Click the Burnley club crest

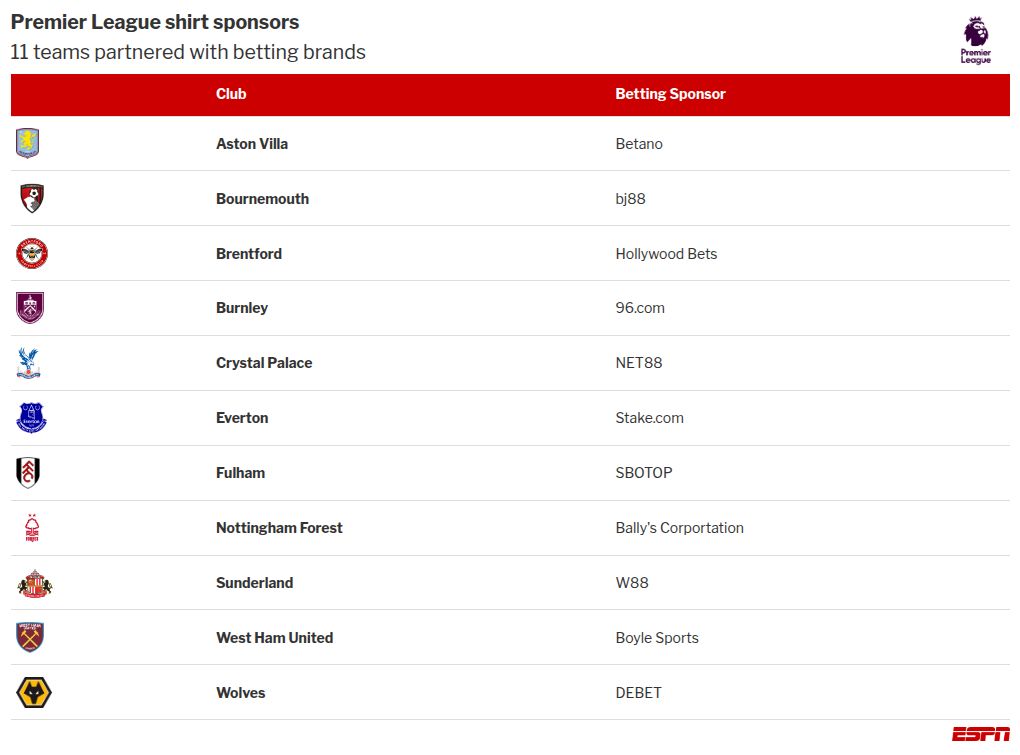[x=30, y=308]
